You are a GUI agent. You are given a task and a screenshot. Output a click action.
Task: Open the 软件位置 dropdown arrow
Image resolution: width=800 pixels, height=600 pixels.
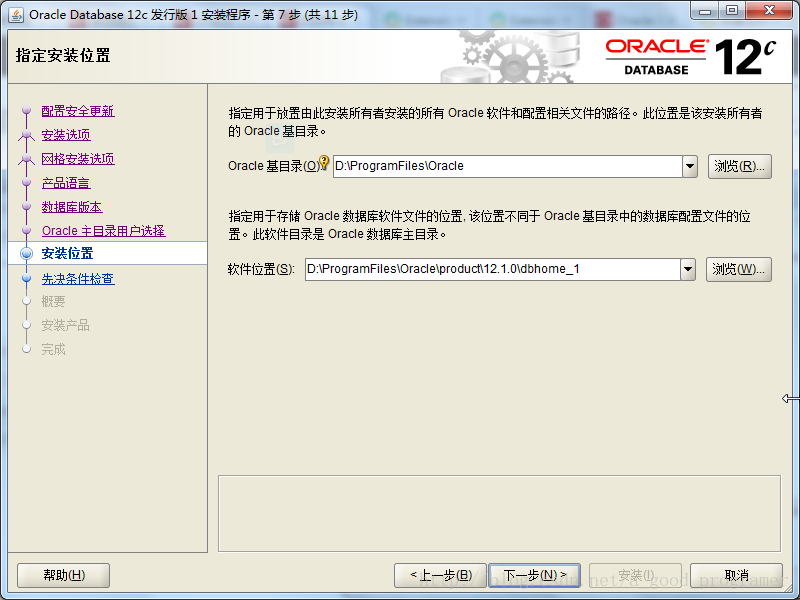coord(688,269)
